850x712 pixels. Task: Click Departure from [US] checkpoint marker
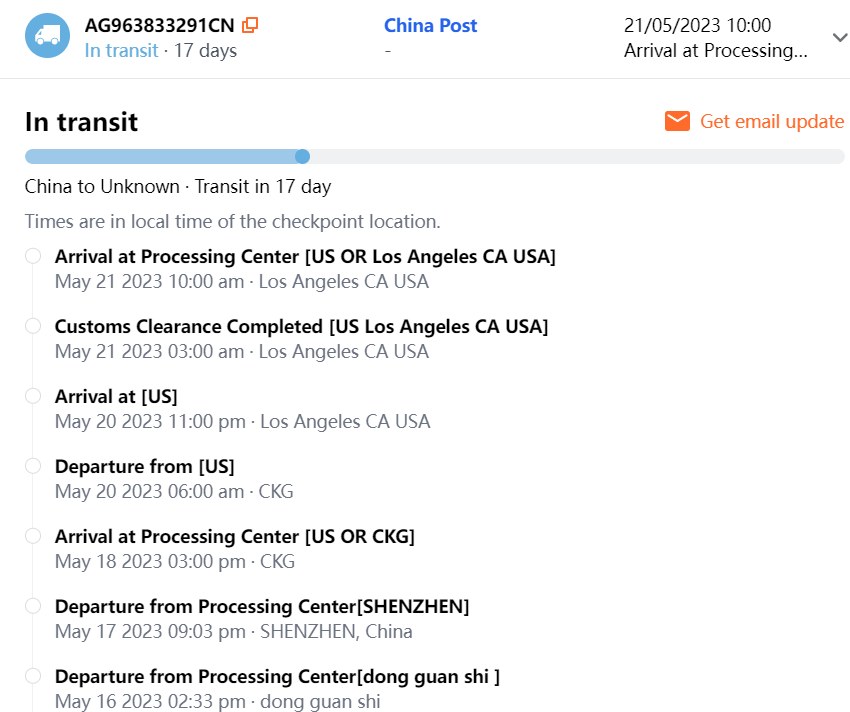tap(33, 466)
